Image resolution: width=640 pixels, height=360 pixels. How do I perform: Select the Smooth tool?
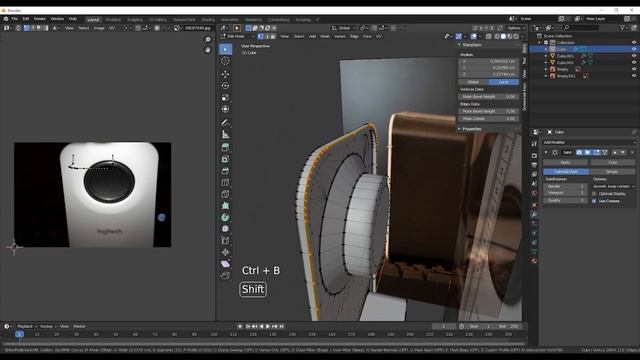(x=225, y=229)
